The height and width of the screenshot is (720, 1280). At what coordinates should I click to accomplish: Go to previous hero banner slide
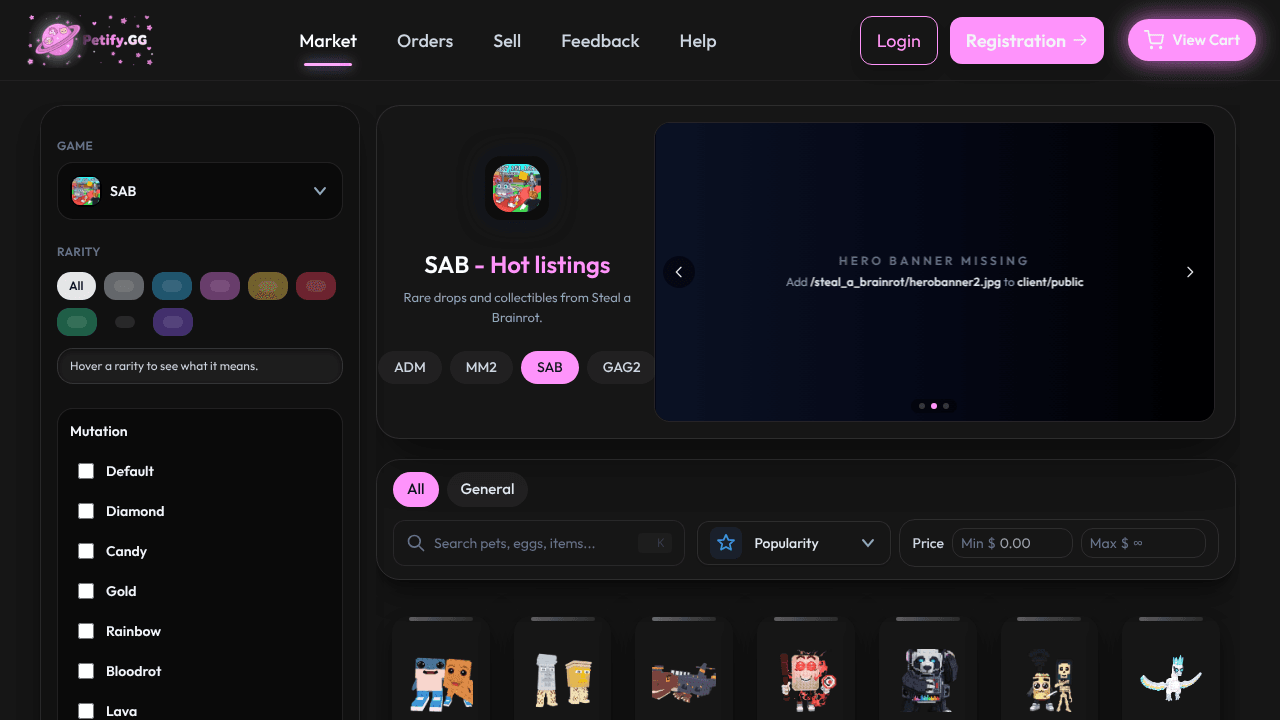pyautogui.click(x=679, y=272)
